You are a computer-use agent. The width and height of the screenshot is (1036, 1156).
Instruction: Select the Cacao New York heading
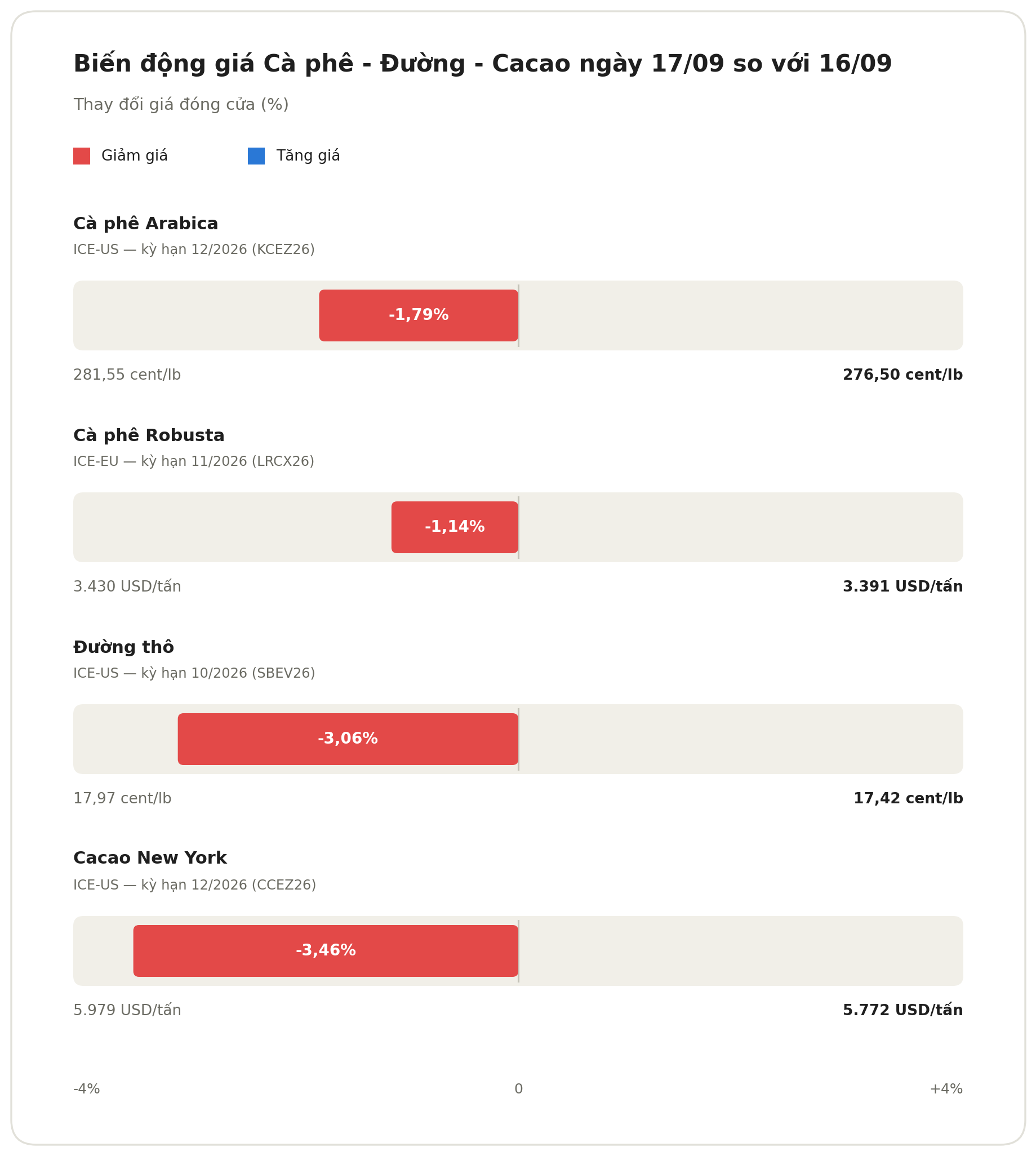coord(150,859)
